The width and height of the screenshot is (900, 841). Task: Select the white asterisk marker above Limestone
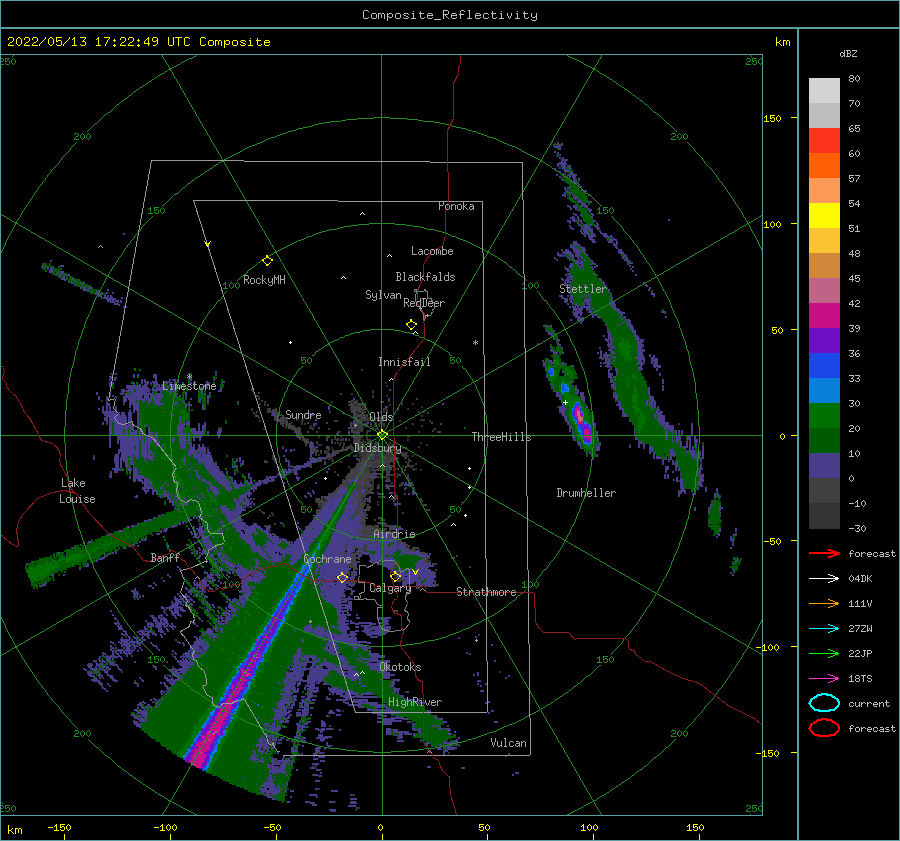pyautogui.click(x=189, y=377)
